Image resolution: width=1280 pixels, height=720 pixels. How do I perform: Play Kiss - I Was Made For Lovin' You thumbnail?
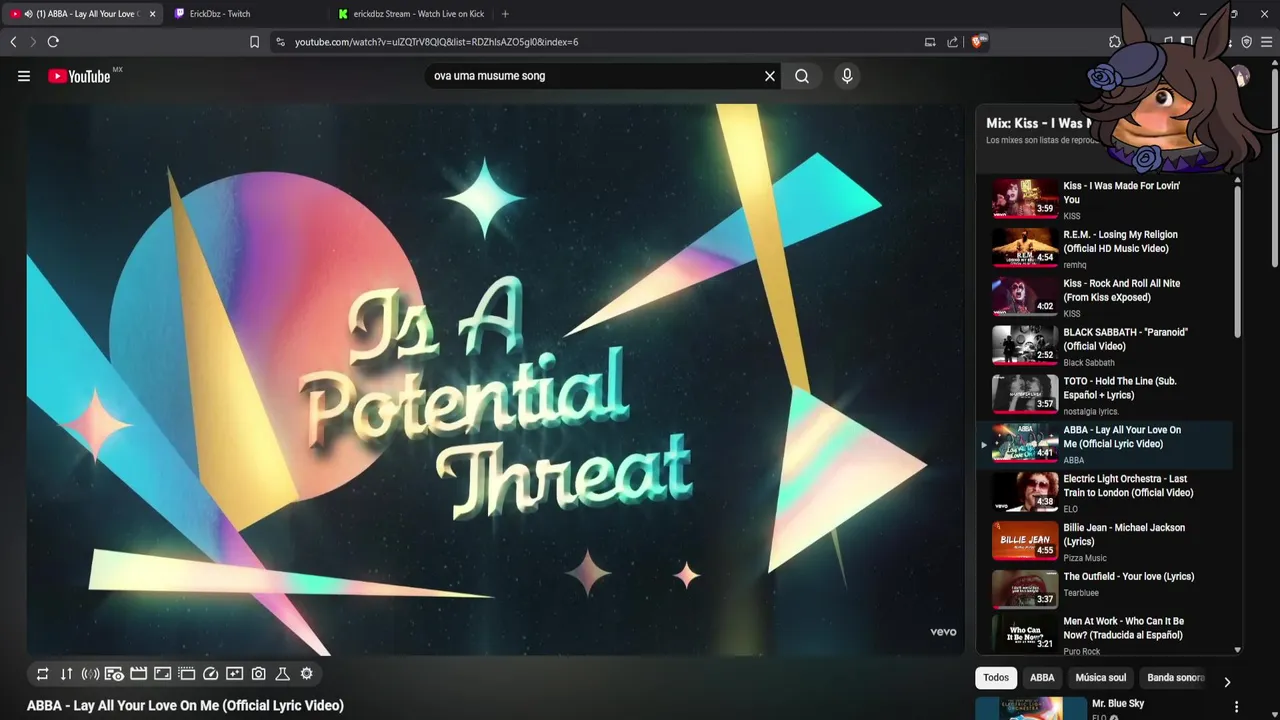click(x=1024, y=198)
